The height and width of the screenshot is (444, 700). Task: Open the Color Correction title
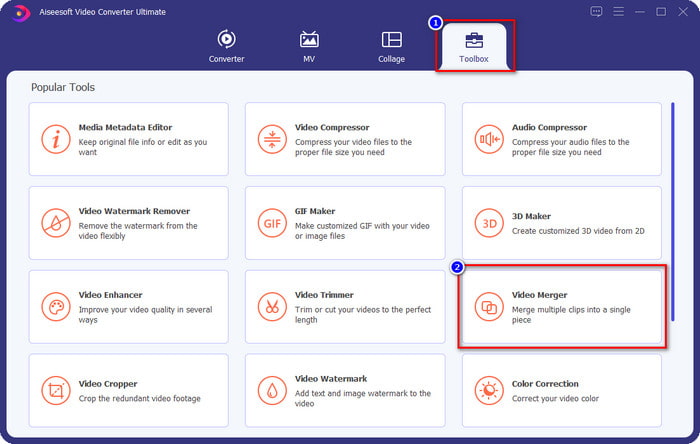545,384
